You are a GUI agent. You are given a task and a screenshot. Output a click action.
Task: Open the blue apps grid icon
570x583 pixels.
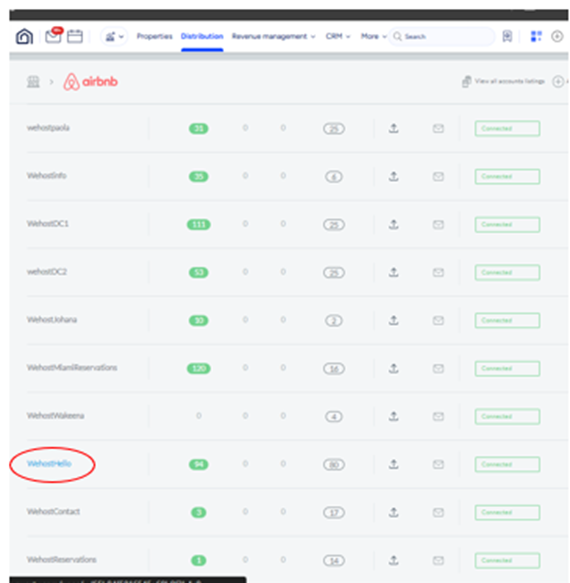pyautogui.click(x=536, y=36)
